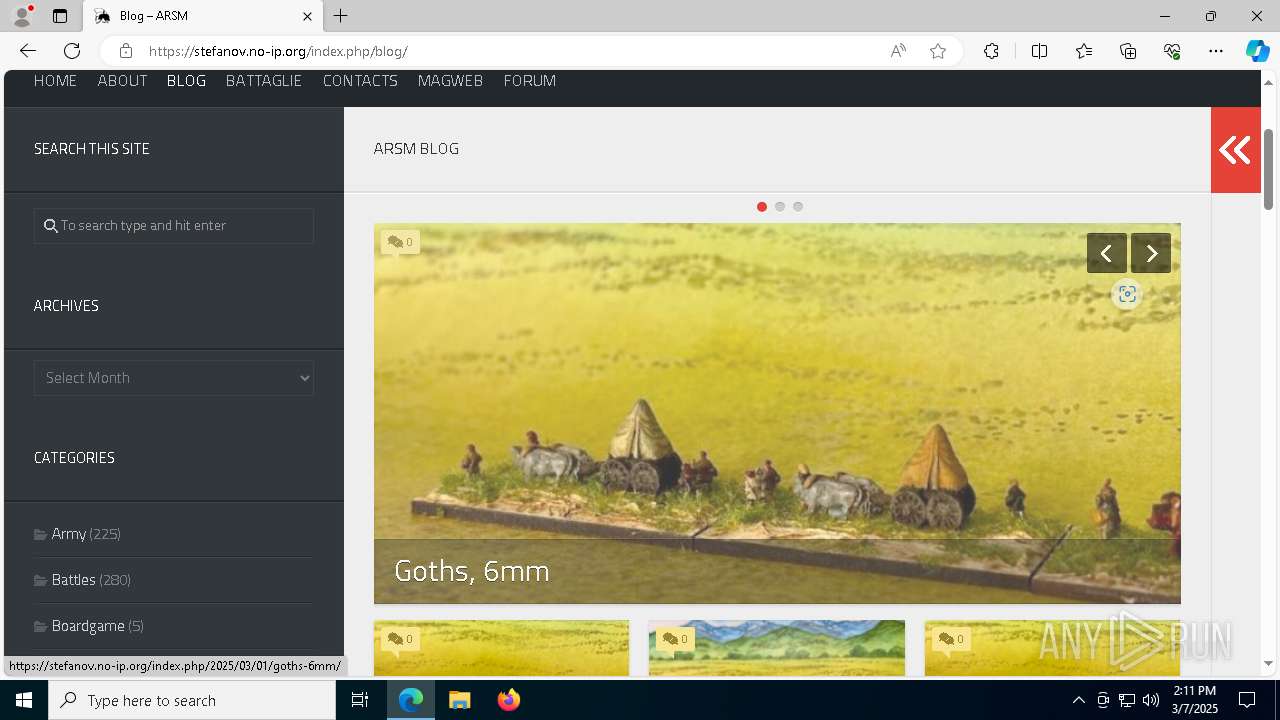The image size is (1280, 720).
Task: Open FORUM menu item
Action: pyautogui.click(x=530, y=81)
